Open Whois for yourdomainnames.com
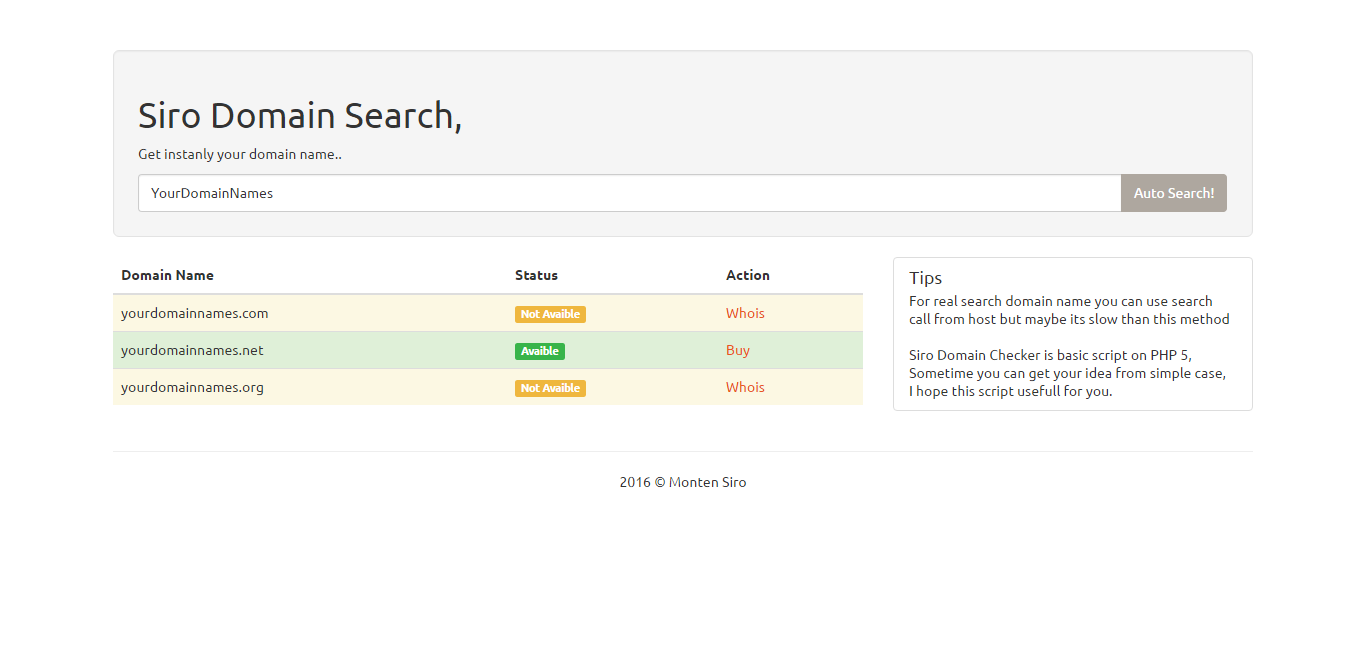 tap(745, 313)
